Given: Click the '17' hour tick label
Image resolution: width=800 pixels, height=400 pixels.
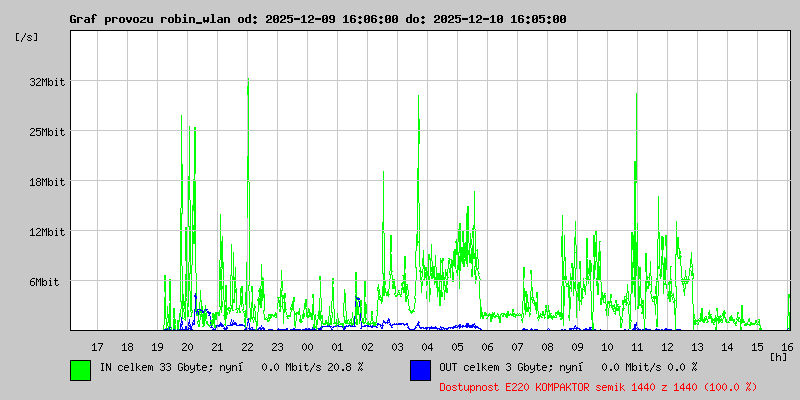Looking at the screenshot, I should tap(97, 347).
